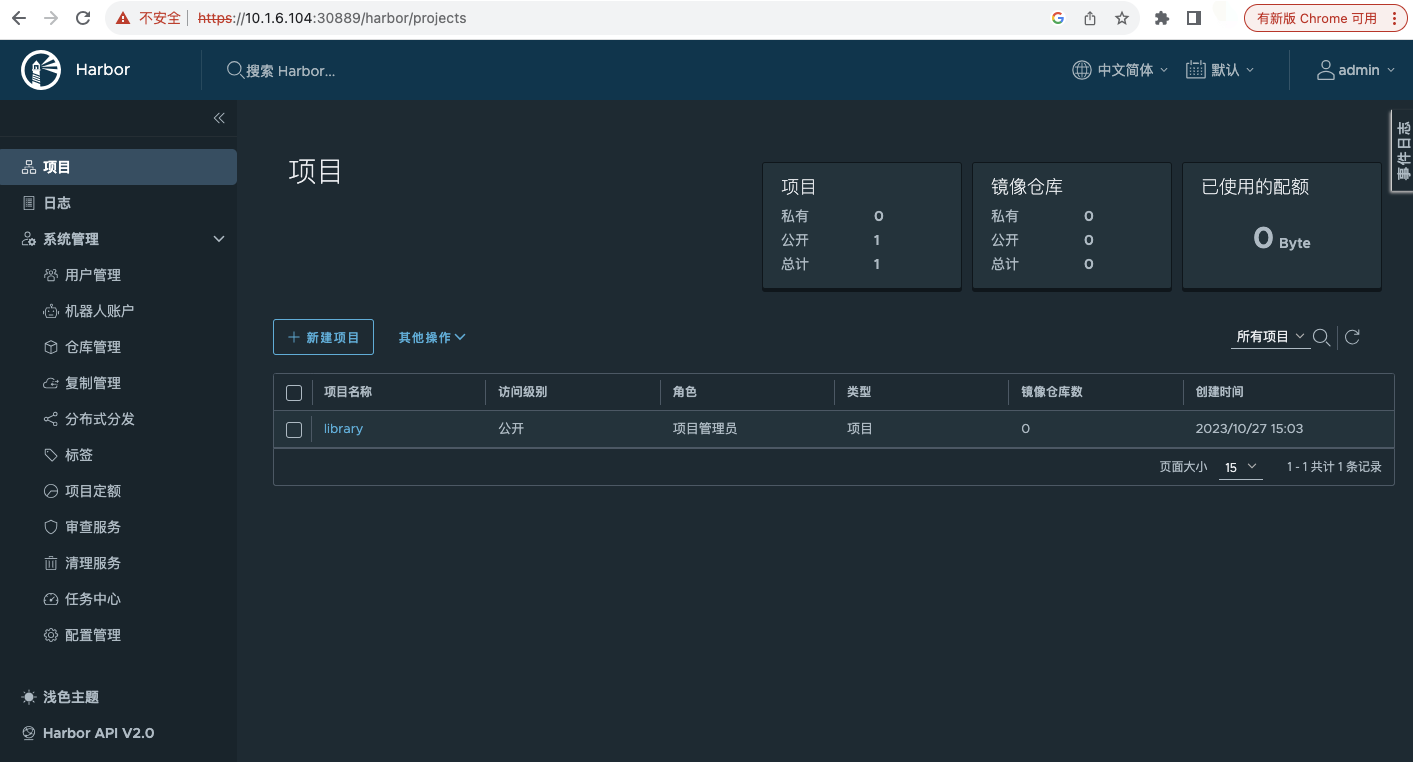The height and width of the screenshot is (762, 1413).
Task: Click the 机器人账户 robot icon
Action: 51,311
